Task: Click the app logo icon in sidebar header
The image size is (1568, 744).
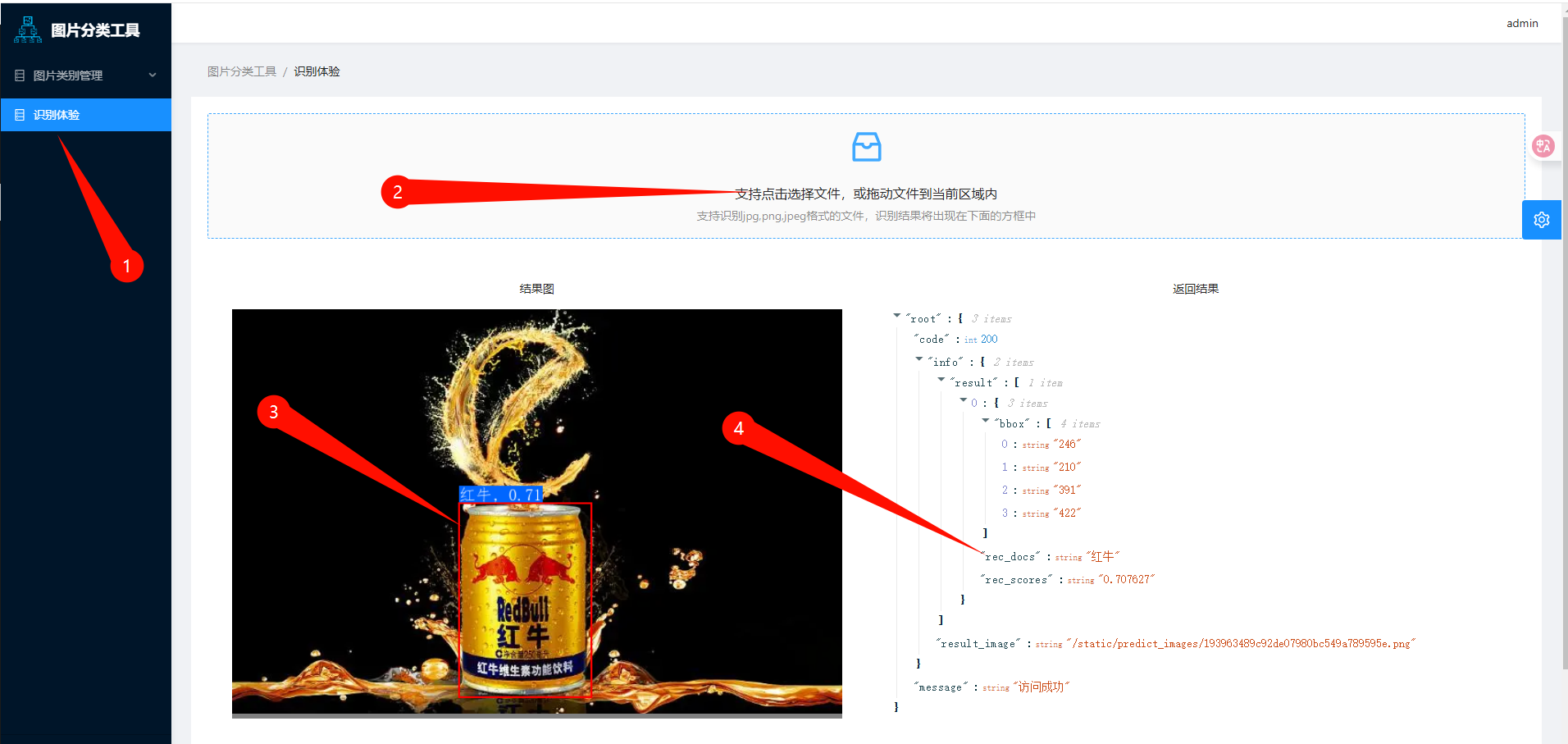Action: (28, 30)
